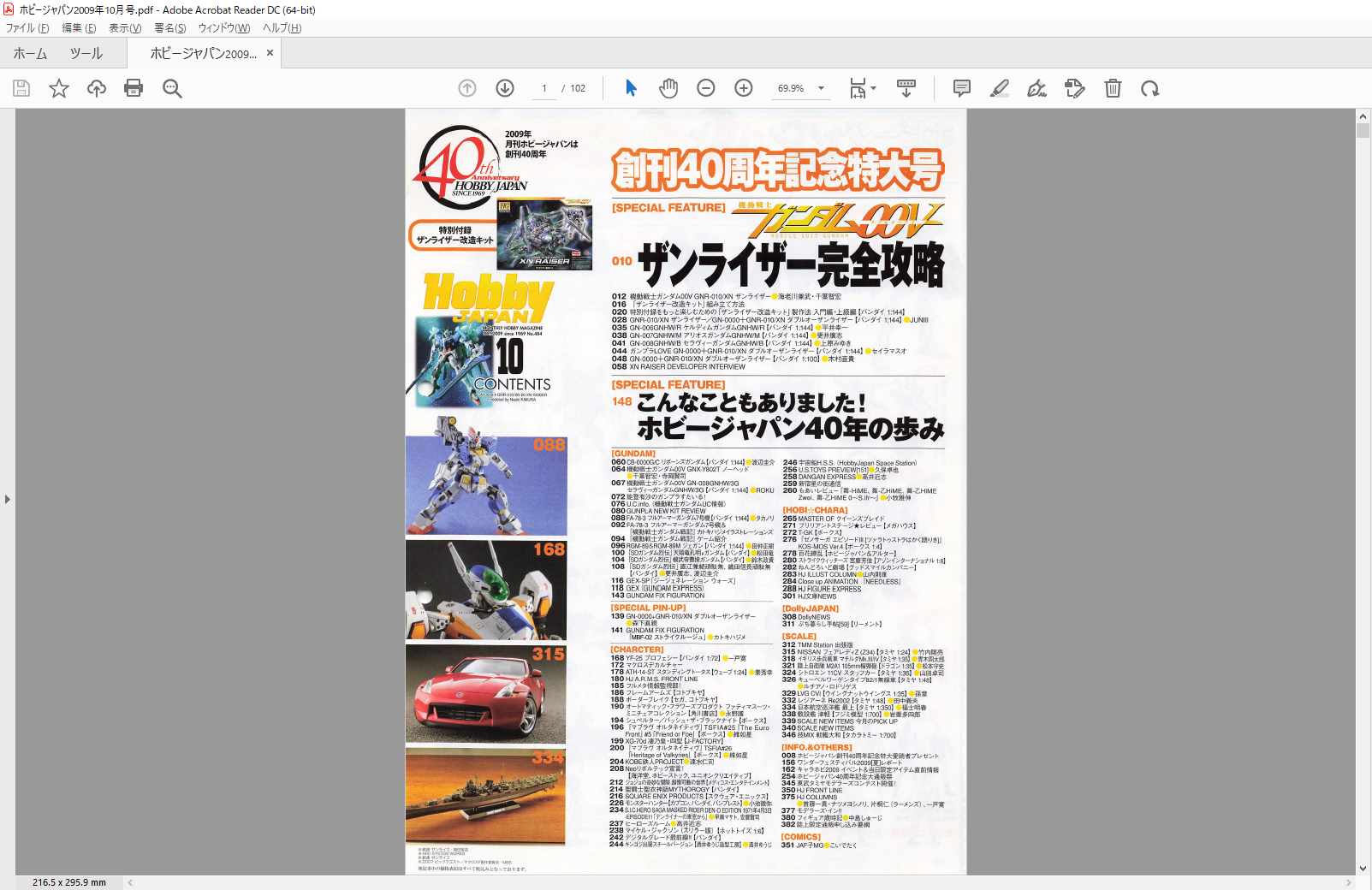Open the zoom percentage dropdown
This screenshot has height=890, width=1372.
[821, 88]
